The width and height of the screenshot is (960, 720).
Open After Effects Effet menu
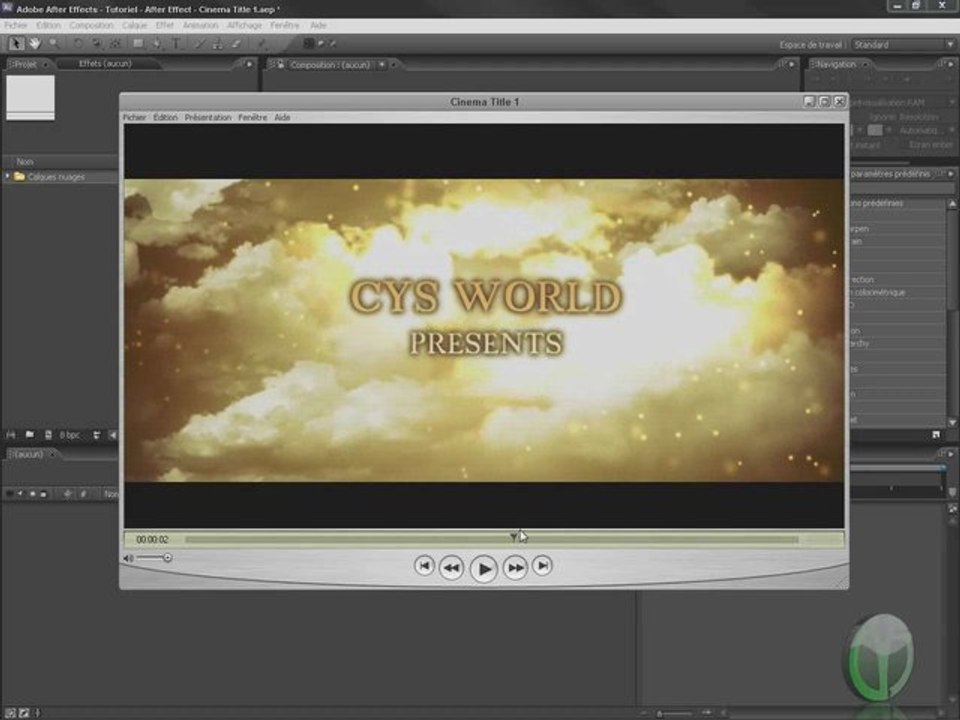pos(165,26)
